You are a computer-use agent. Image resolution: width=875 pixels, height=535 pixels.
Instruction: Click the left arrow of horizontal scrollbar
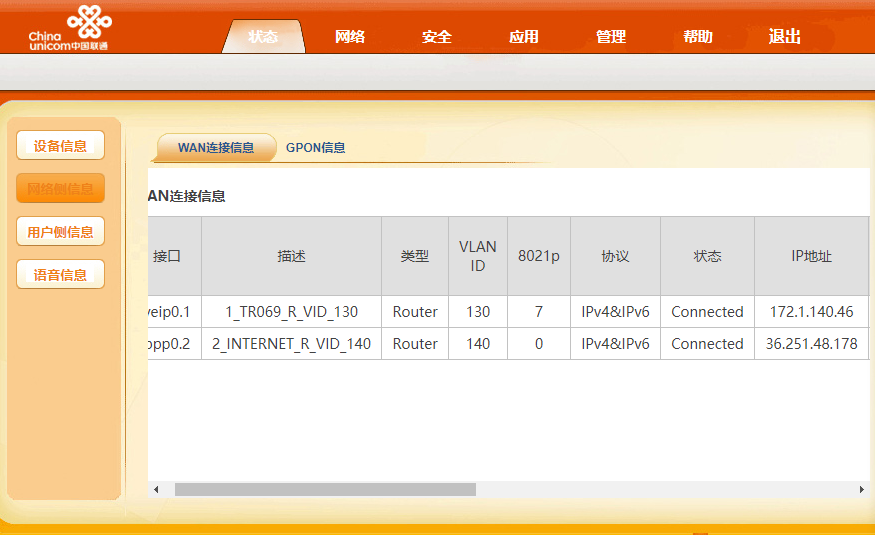tap(156, 489)
